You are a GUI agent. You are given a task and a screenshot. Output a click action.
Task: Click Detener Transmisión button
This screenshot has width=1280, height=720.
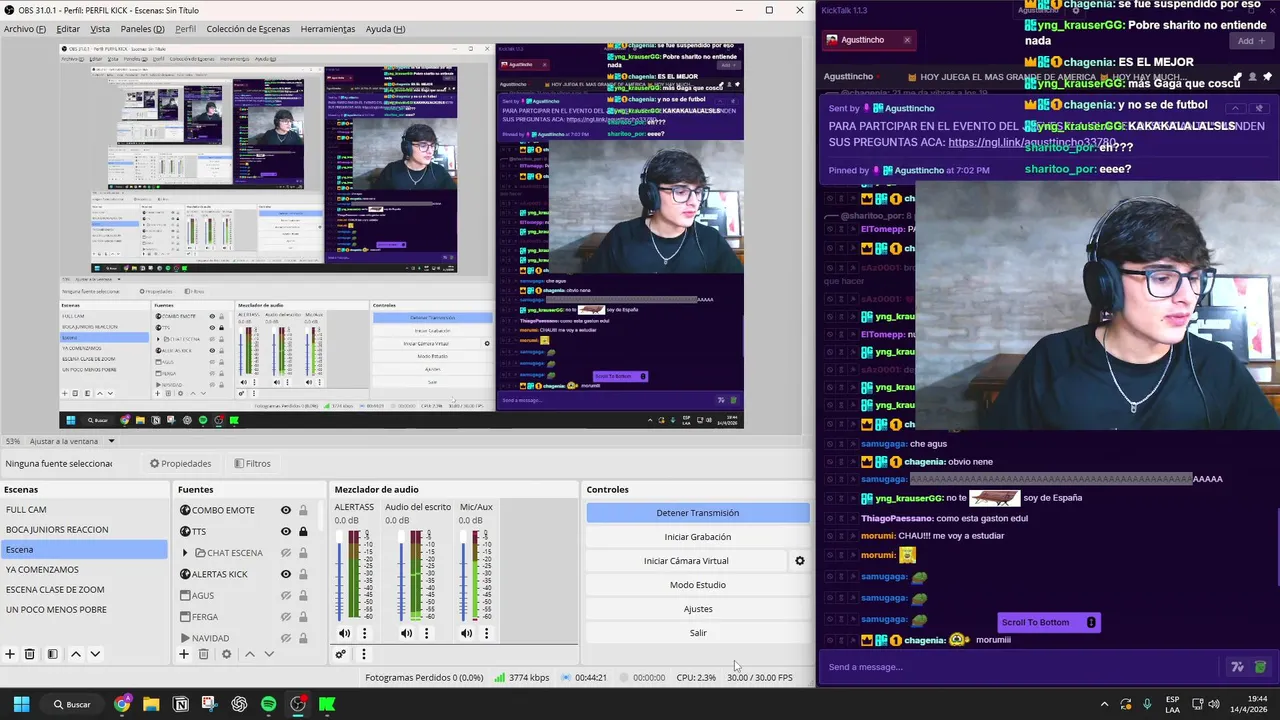click(698, 513)
